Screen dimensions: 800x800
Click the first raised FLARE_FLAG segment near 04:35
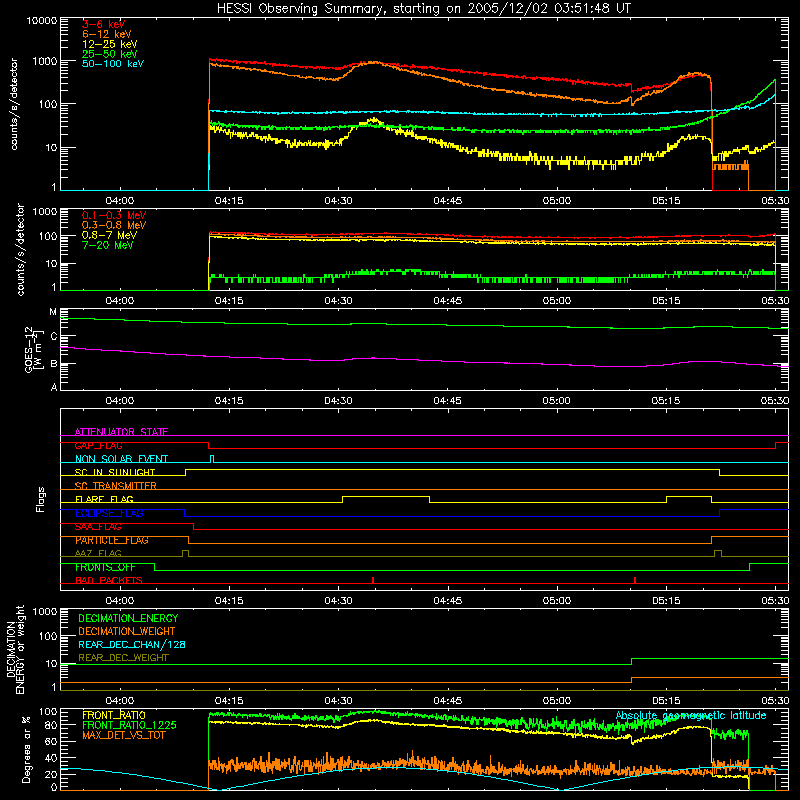pos(386,496)
